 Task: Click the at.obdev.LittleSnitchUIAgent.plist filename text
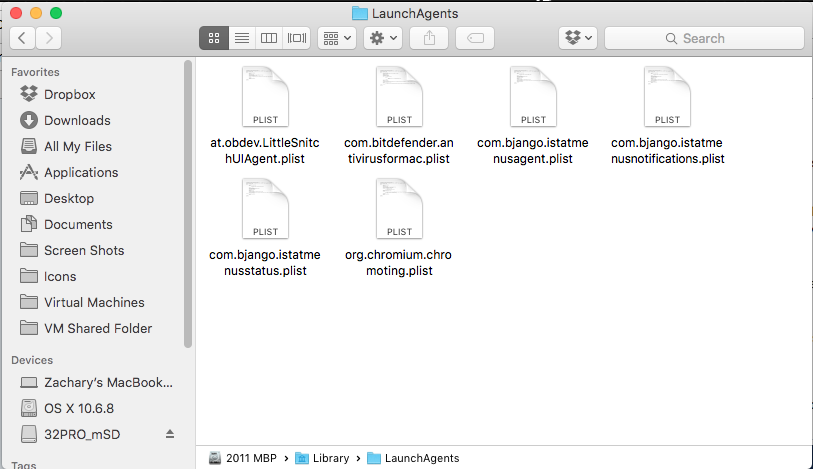[265, 150]
